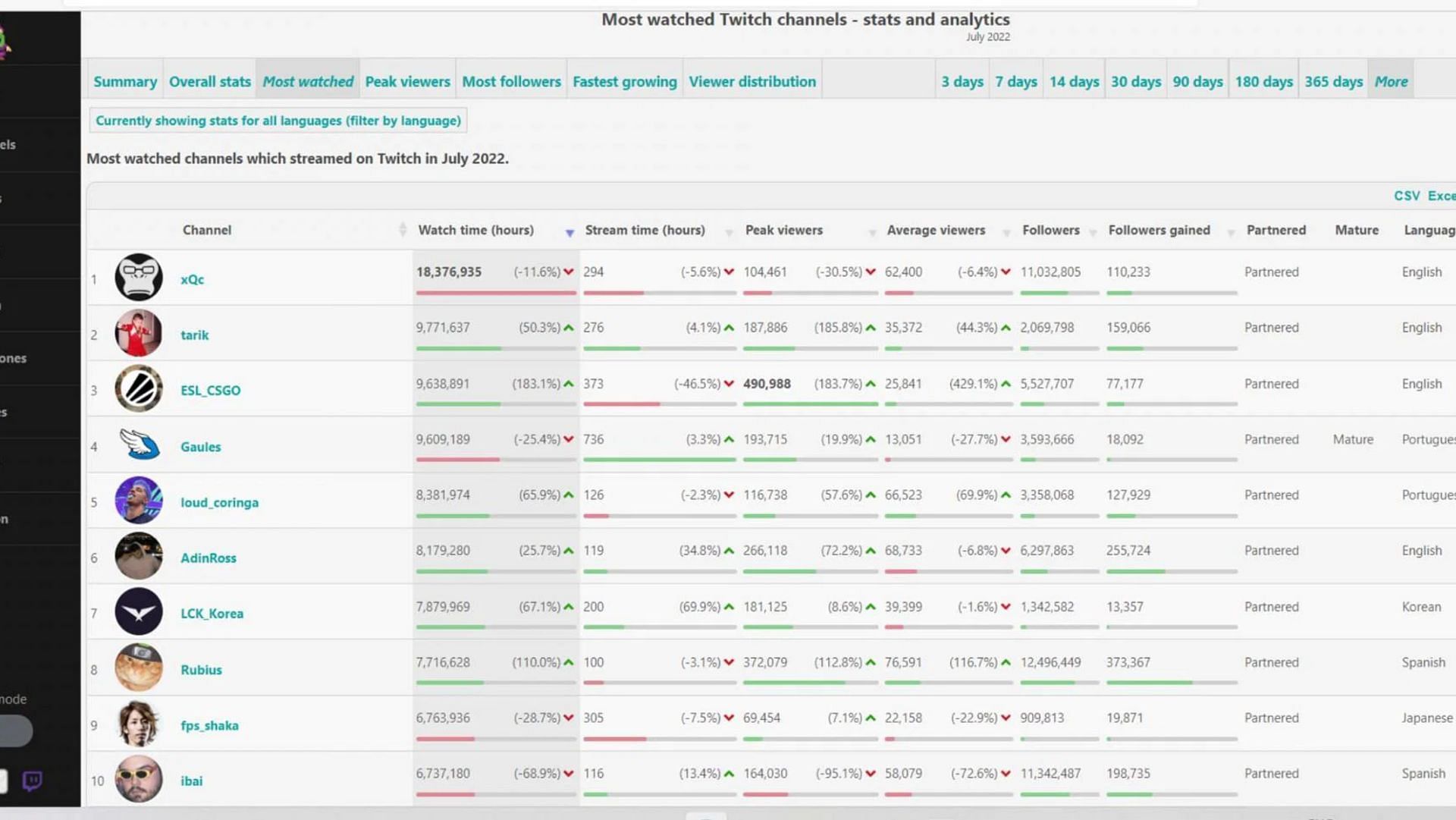1456x820 pixels.
Task: Switch to Peak viewers tab
Action: tap(407, 81)
